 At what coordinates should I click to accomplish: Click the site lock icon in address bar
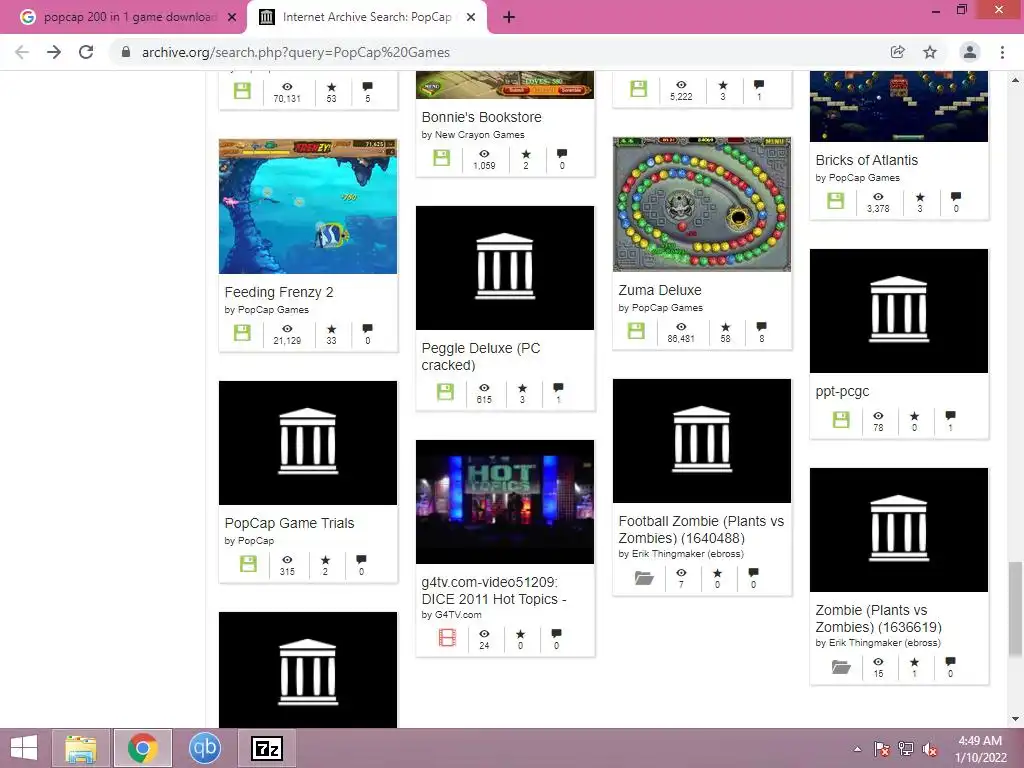126,52
